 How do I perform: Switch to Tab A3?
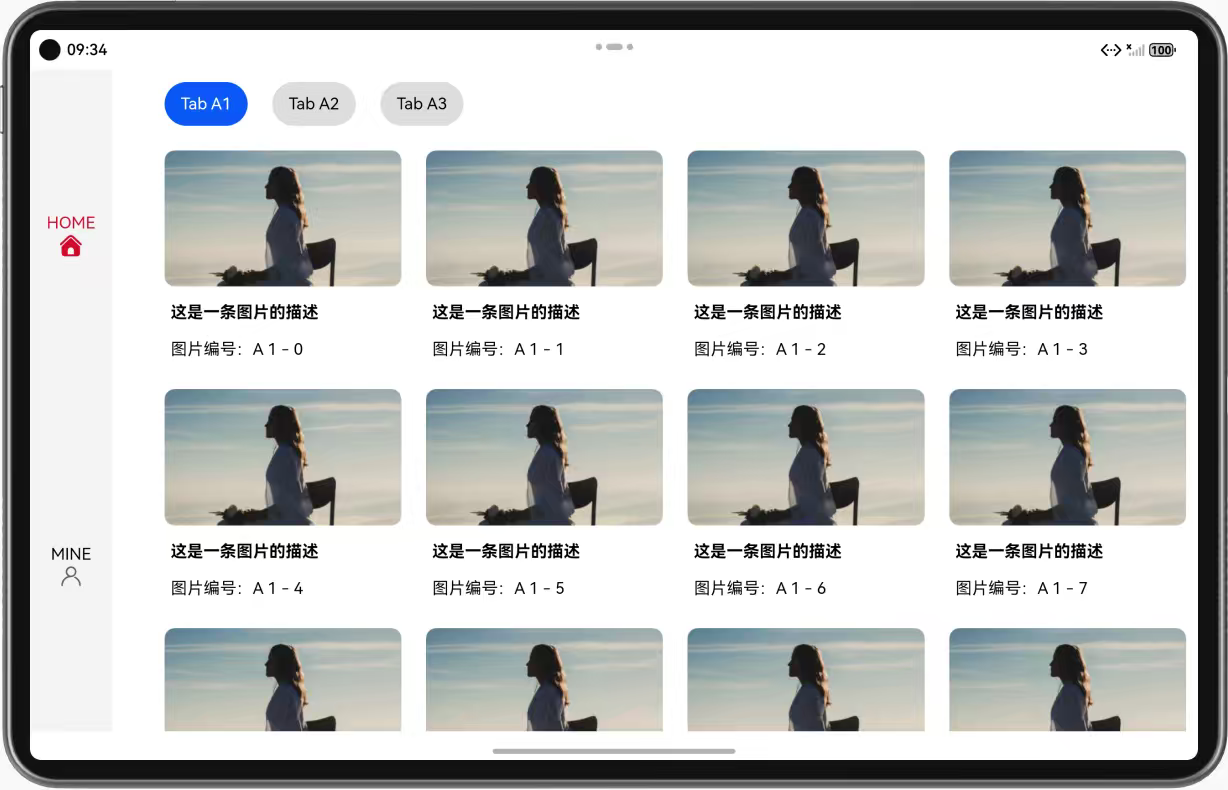point(422,104)
